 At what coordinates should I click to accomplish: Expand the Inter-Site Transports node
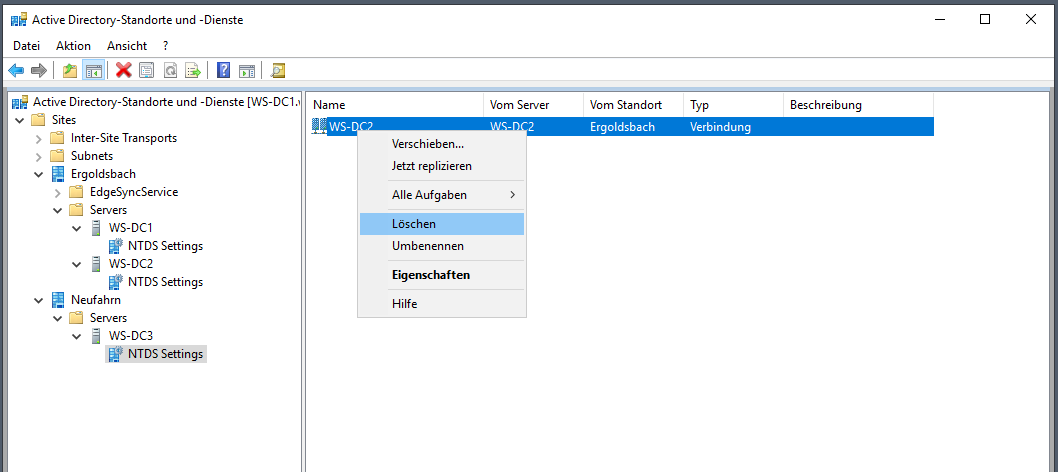38,138
